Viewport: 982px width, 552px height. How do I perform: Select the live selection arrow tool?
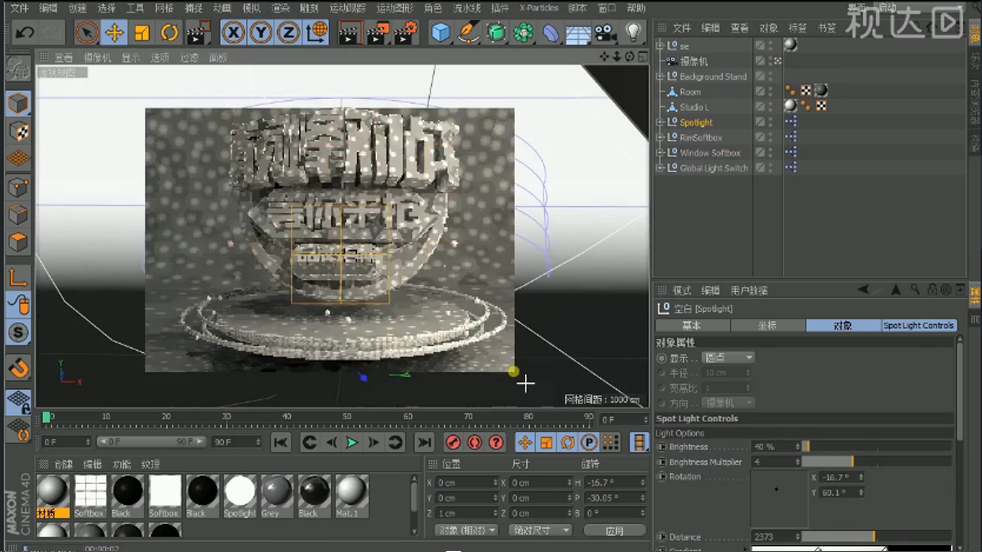pyautogui.click(x=86, y=32)
